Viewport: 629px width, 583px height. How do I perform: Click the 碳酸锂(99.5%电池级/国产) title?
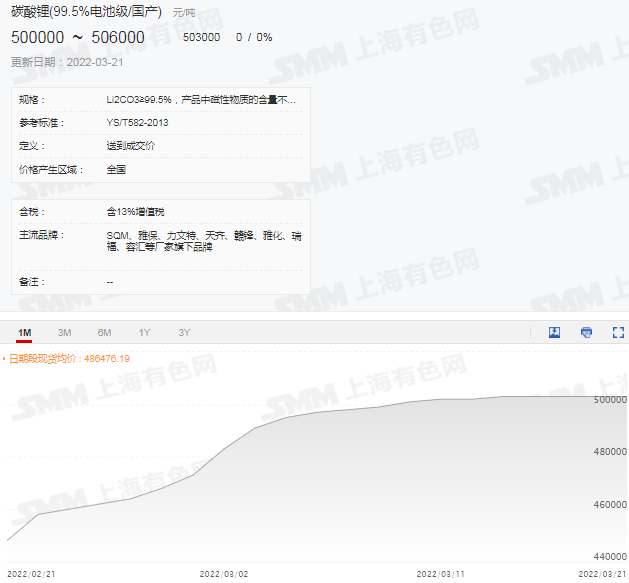pyautogui.click(x=88, y=13)
